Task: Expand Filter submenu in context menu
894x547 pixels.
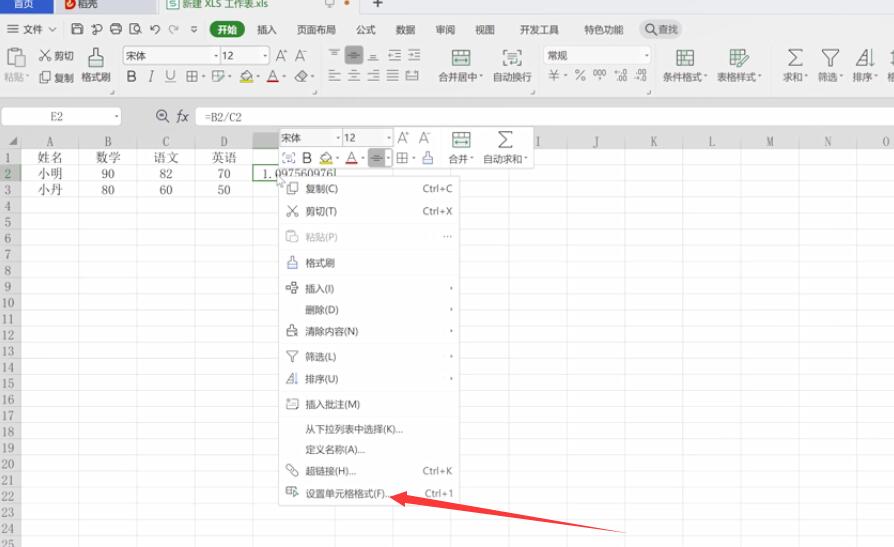Action: [x=369, y=357]
